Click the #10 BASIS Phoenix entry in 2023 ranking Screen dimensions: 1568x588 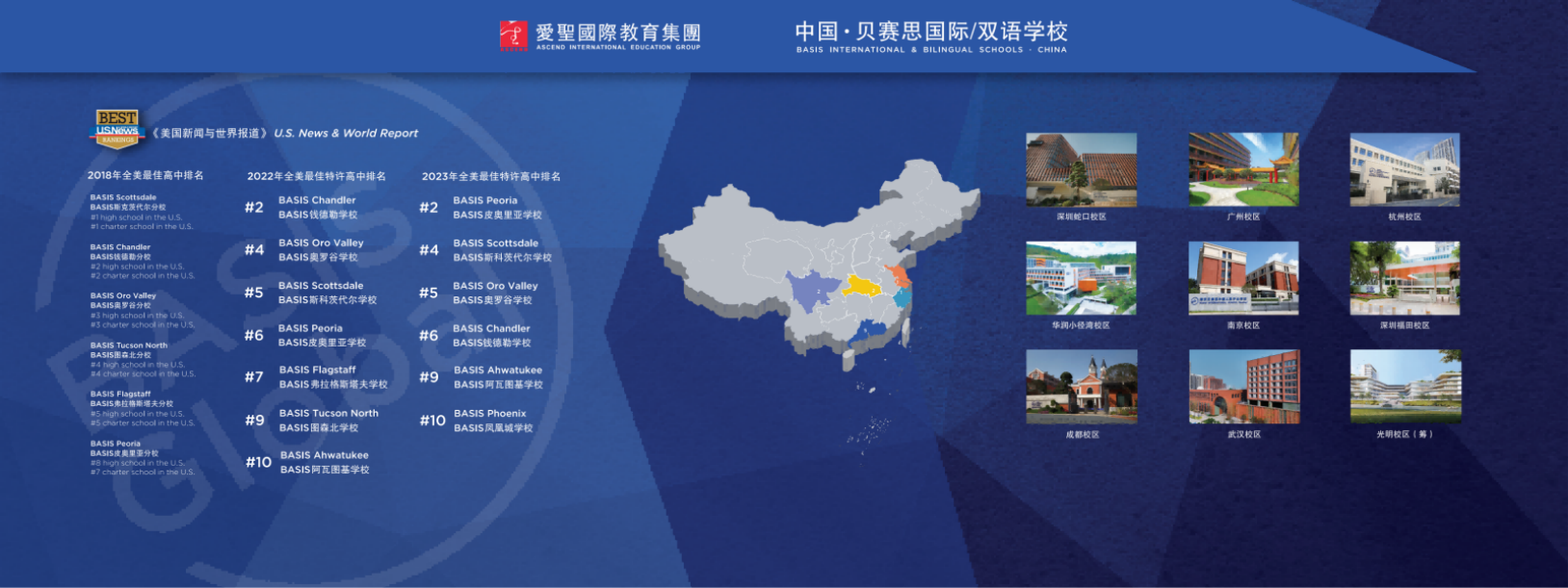coord(477,421)
